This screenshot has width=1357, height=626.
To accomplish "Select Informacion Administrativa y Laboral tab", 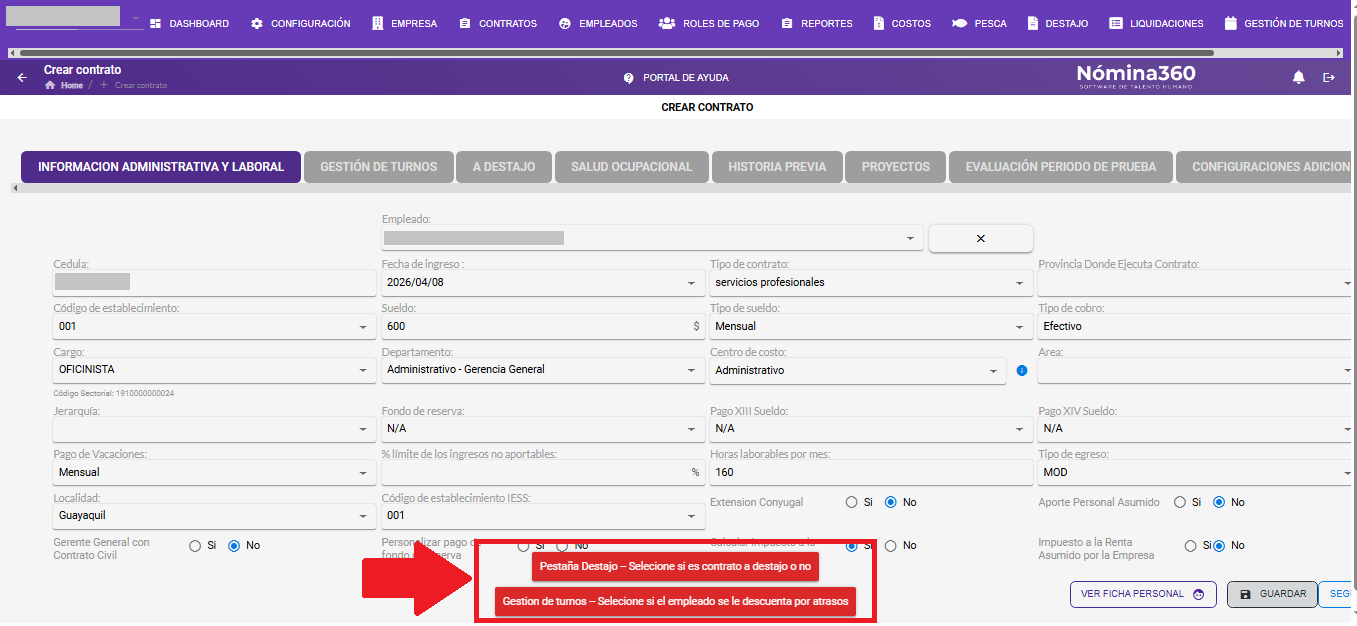I will tap(160, 167).
